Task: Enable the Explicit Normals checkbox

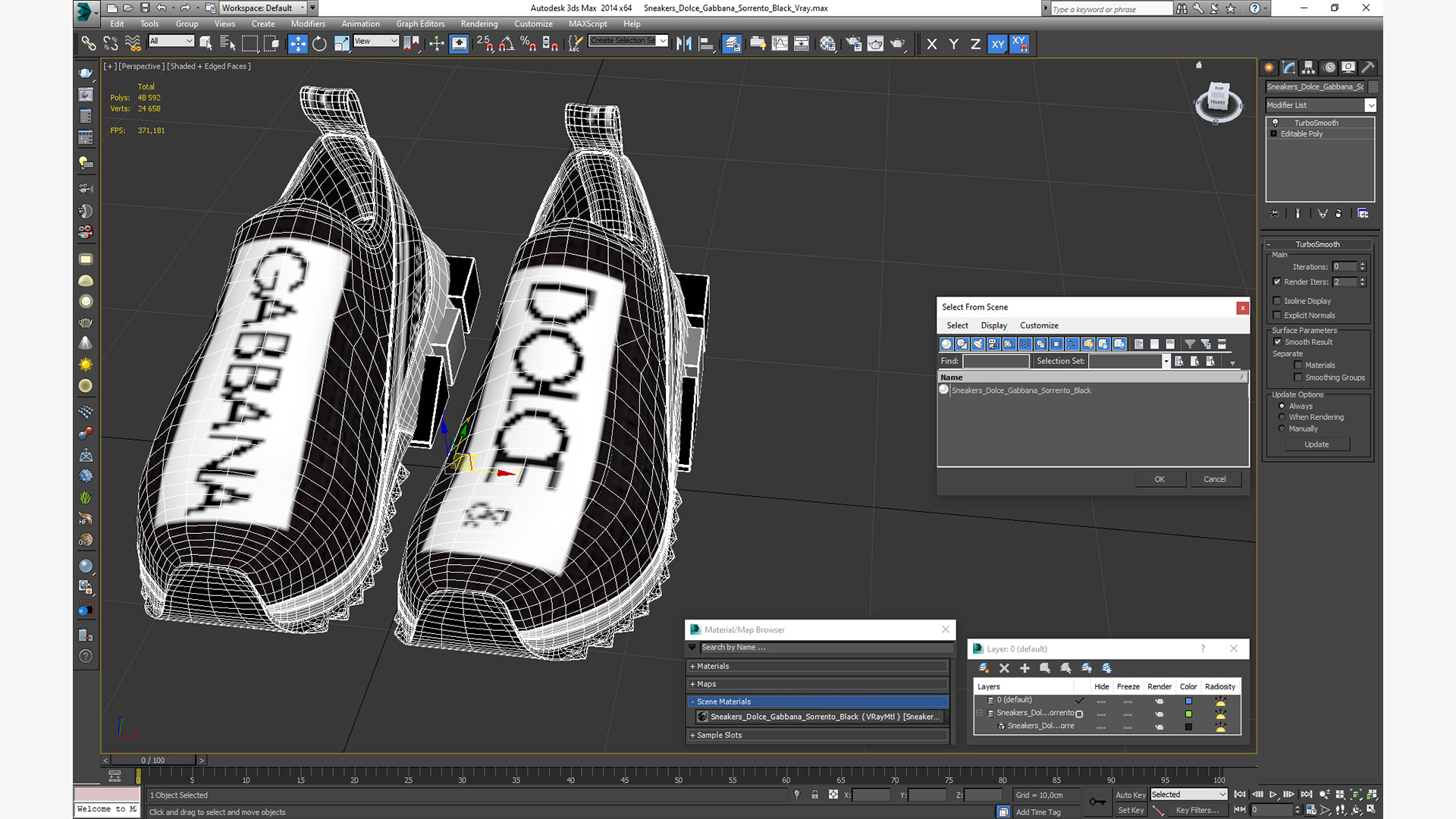Action: tap(1277, 315)
